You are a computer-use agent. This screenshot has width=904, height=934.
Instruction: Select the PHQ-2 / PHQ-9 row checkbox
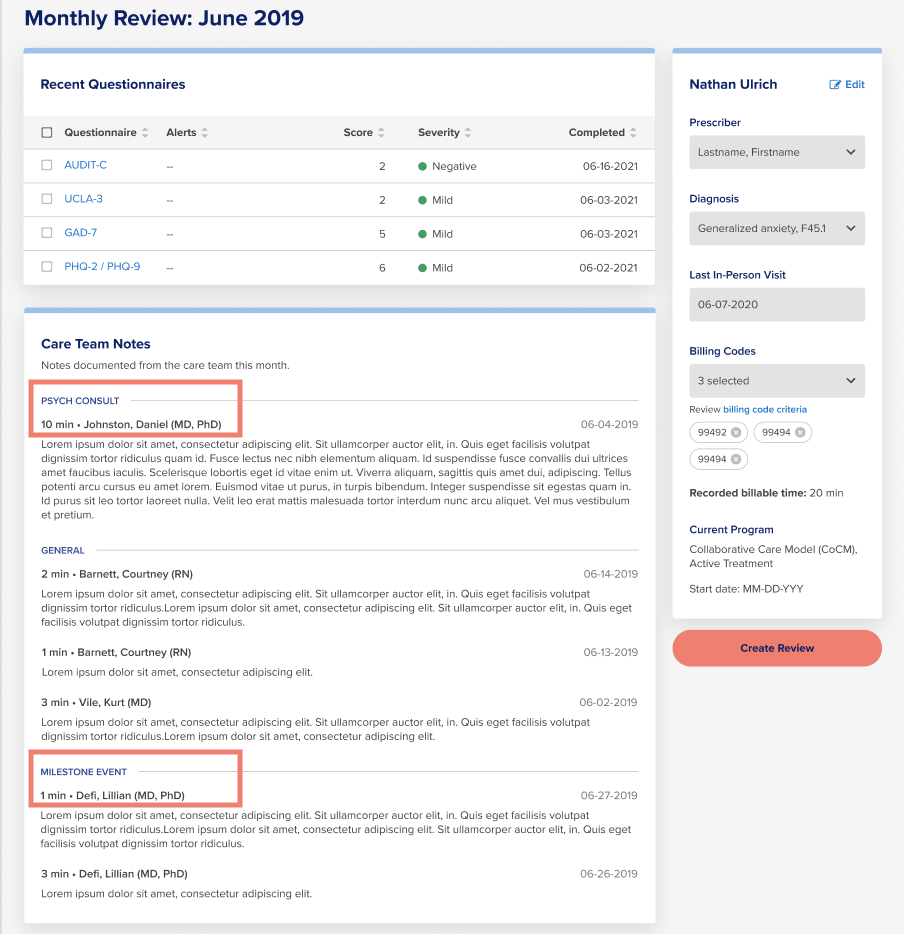coord(47,267)
